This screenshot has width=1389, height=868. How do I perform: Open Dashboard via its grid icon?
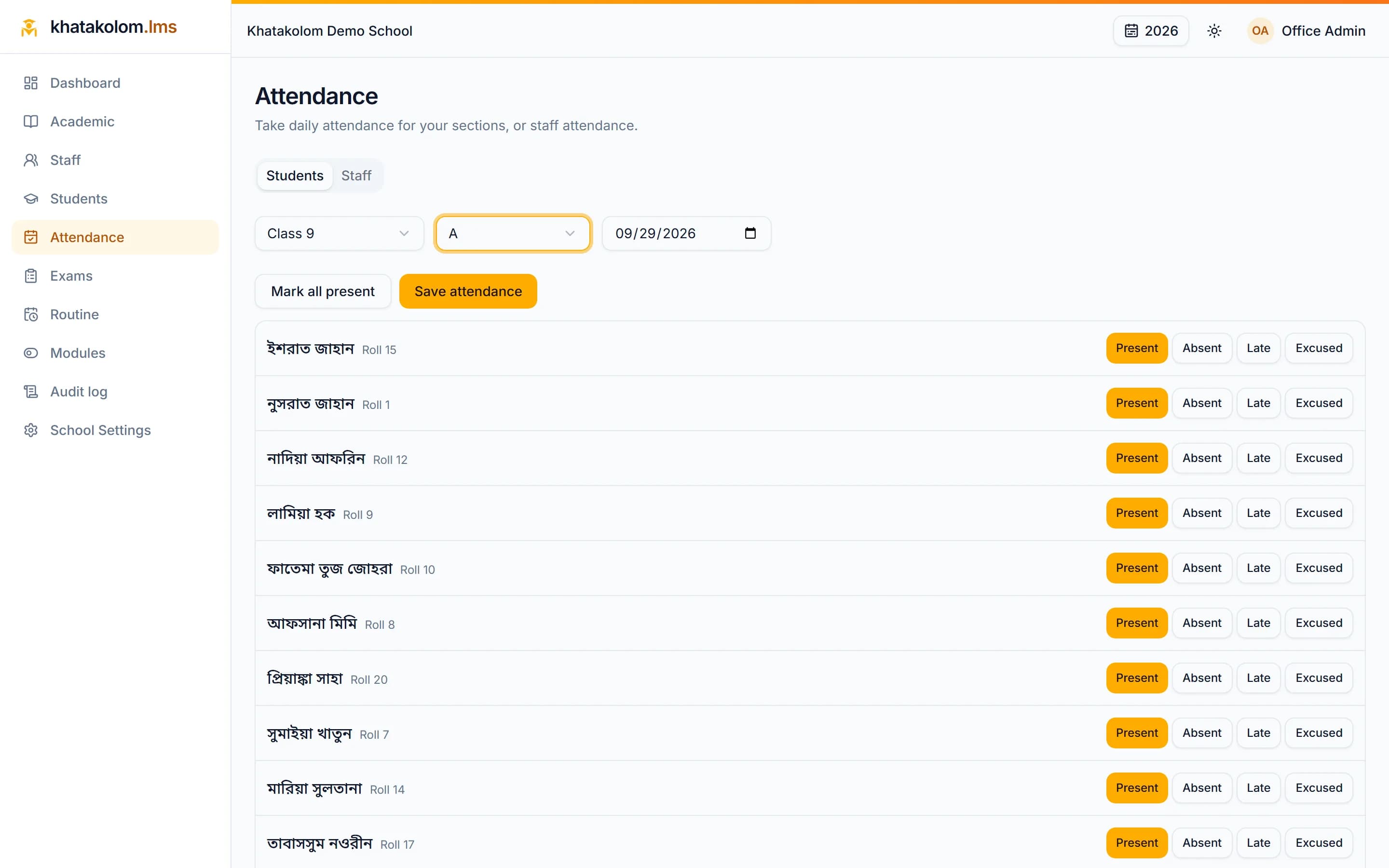pyautogui.click(x=31, y=83)
